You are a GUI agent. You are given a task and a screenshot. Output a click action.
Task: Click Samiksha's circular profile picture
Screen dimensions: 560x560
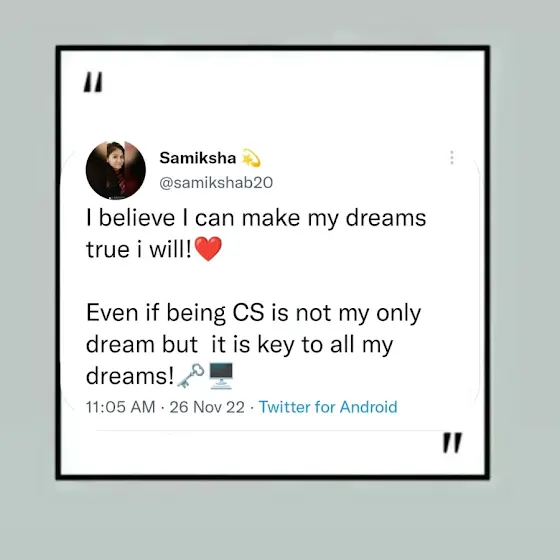pos(116,170)
